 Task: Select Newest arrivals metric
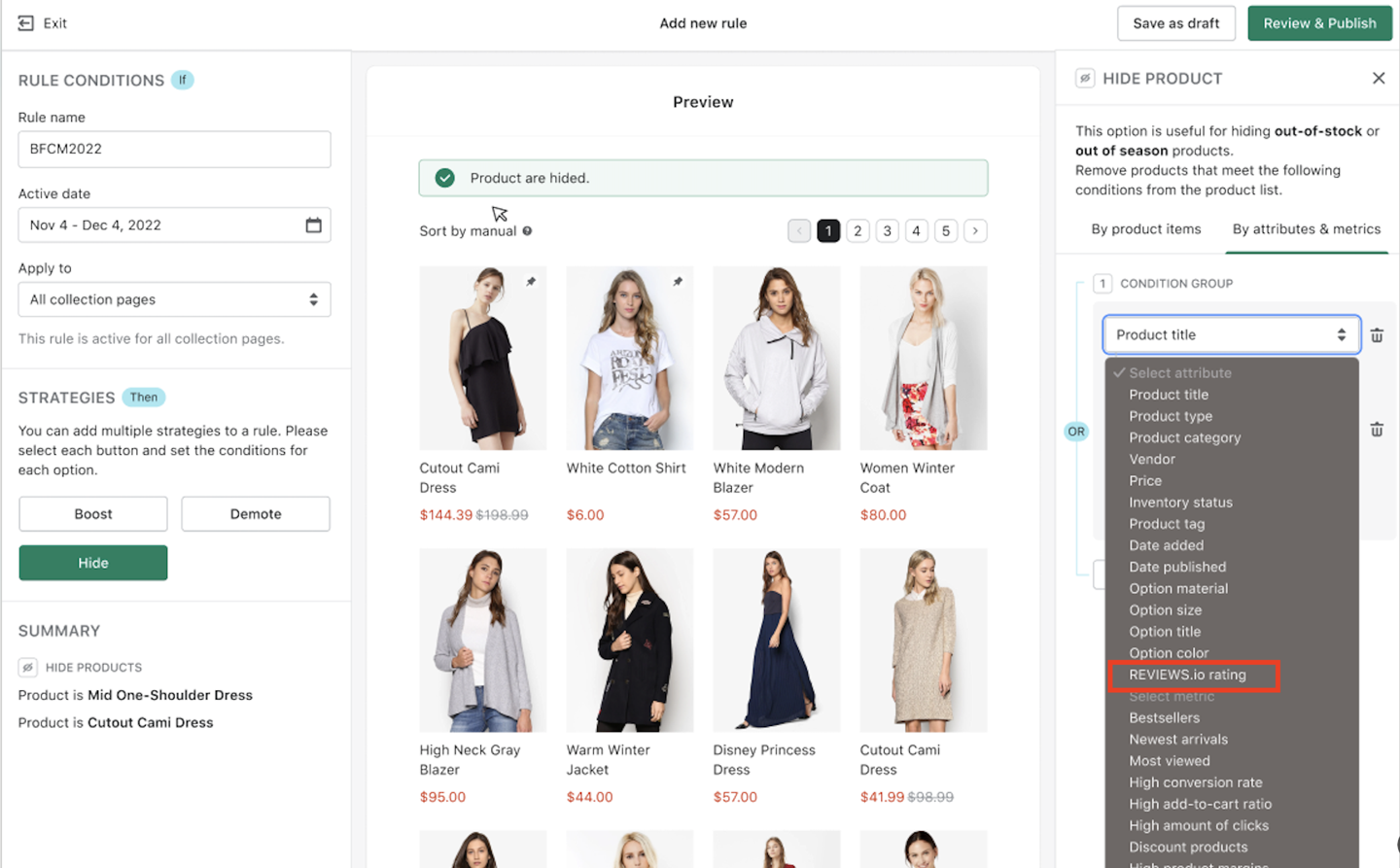(x=1178, y=739)
